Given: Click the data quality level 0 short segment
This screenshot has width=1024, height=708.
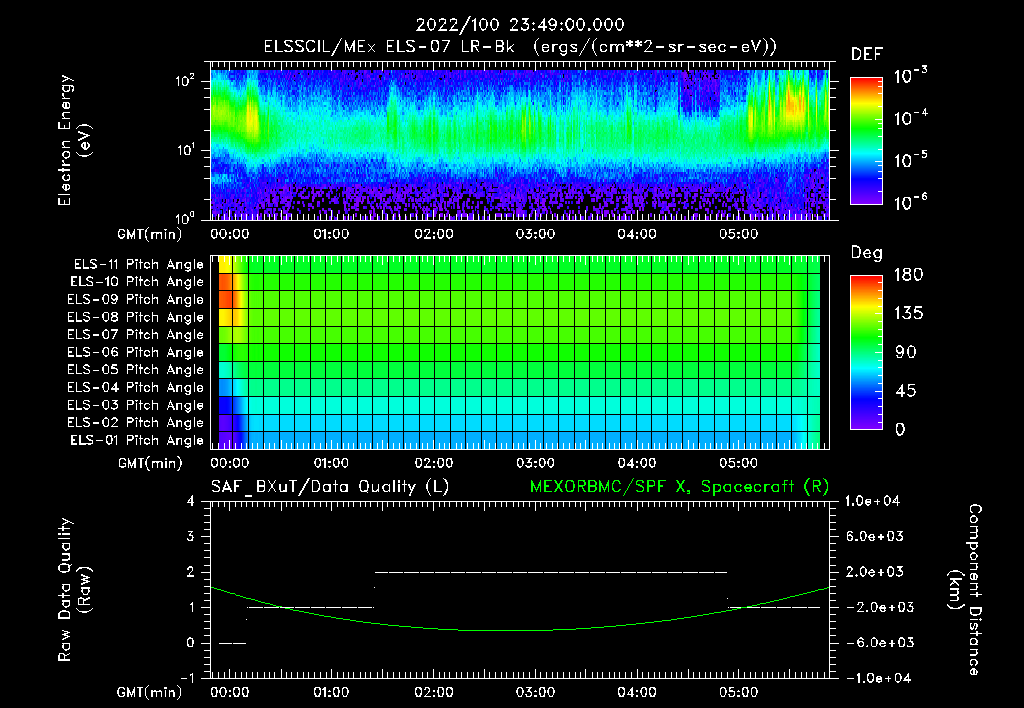Looking at the screenshot, I should tap(232, 643).
